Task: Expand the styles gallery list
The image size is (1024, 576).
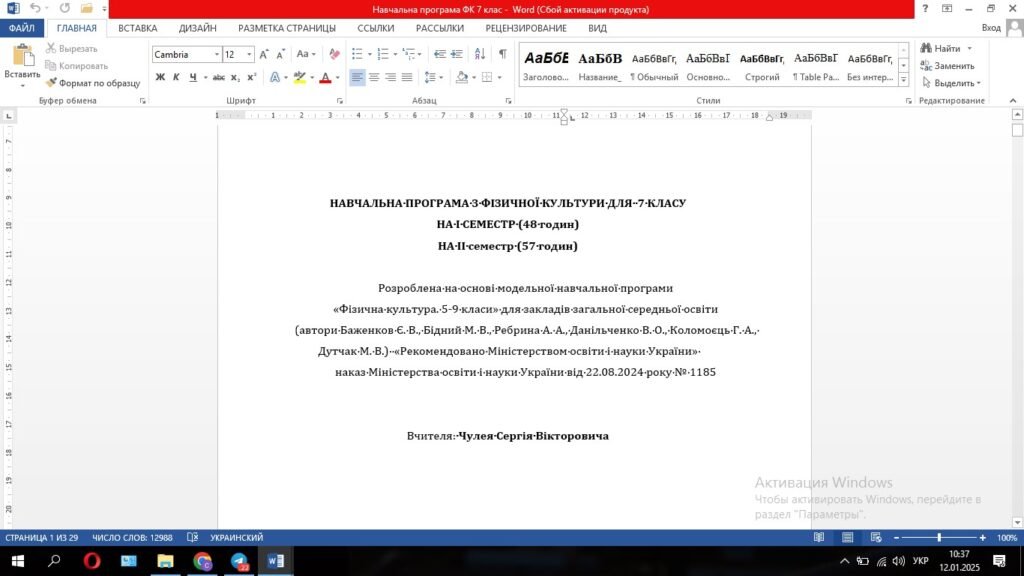Action: pyautogui.click(x=904, y=82)
